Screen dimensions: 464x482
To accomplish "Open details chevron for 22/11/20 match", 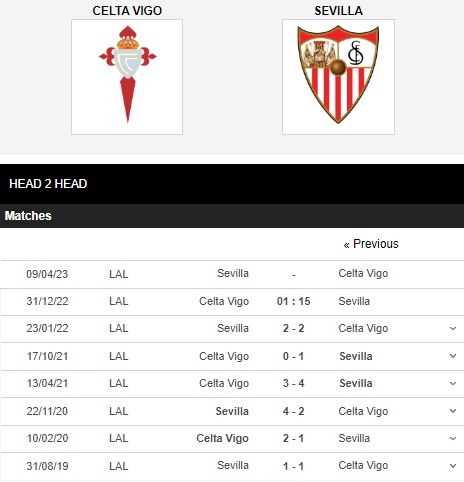I will click(453, 411).
